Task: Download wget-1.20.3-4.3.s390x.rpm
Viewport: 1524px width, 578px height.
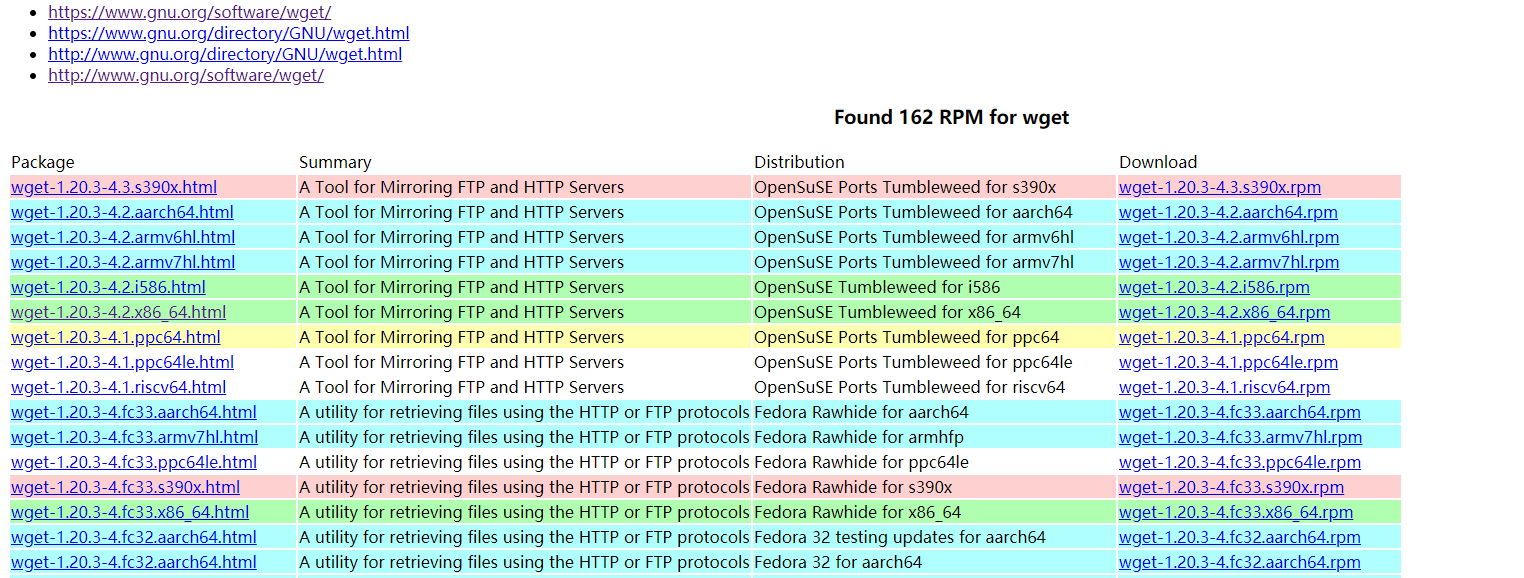Action: pyautogui.click(x=1219, y=187)
